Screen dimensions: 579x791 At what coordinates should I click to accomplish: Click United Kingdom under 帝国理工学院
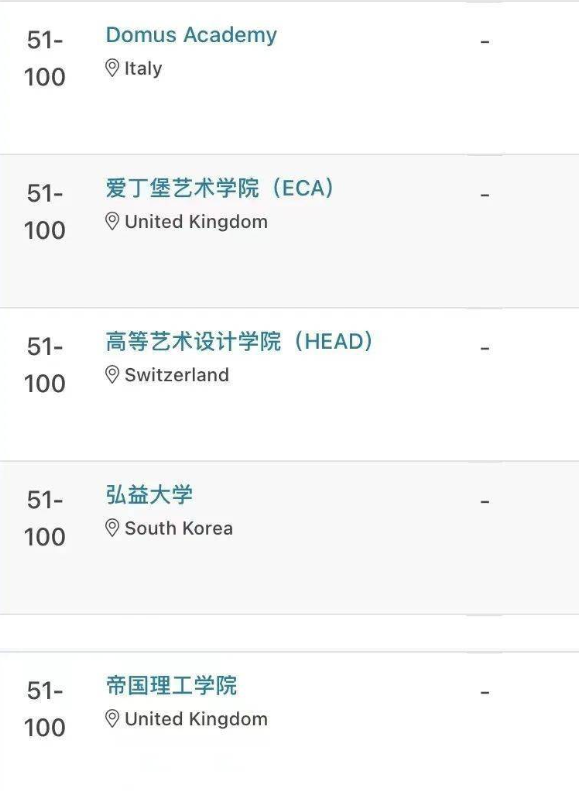click(196, 719)
